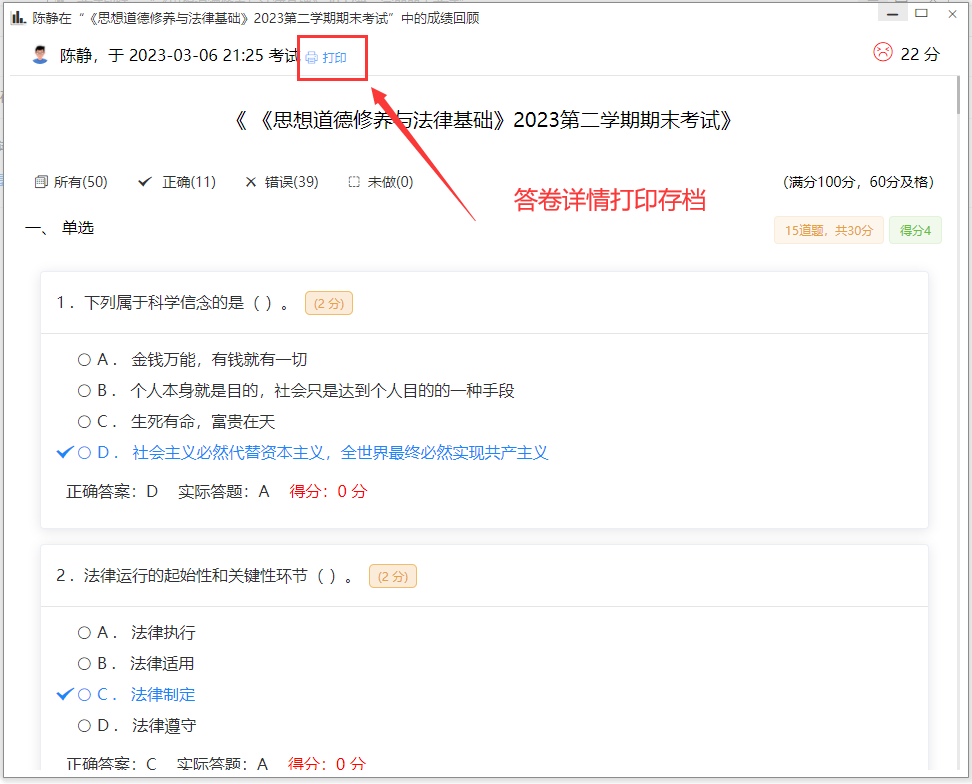Click the print icon next to 打印
Screen dimensions: 972x784
tap(313, 57)
